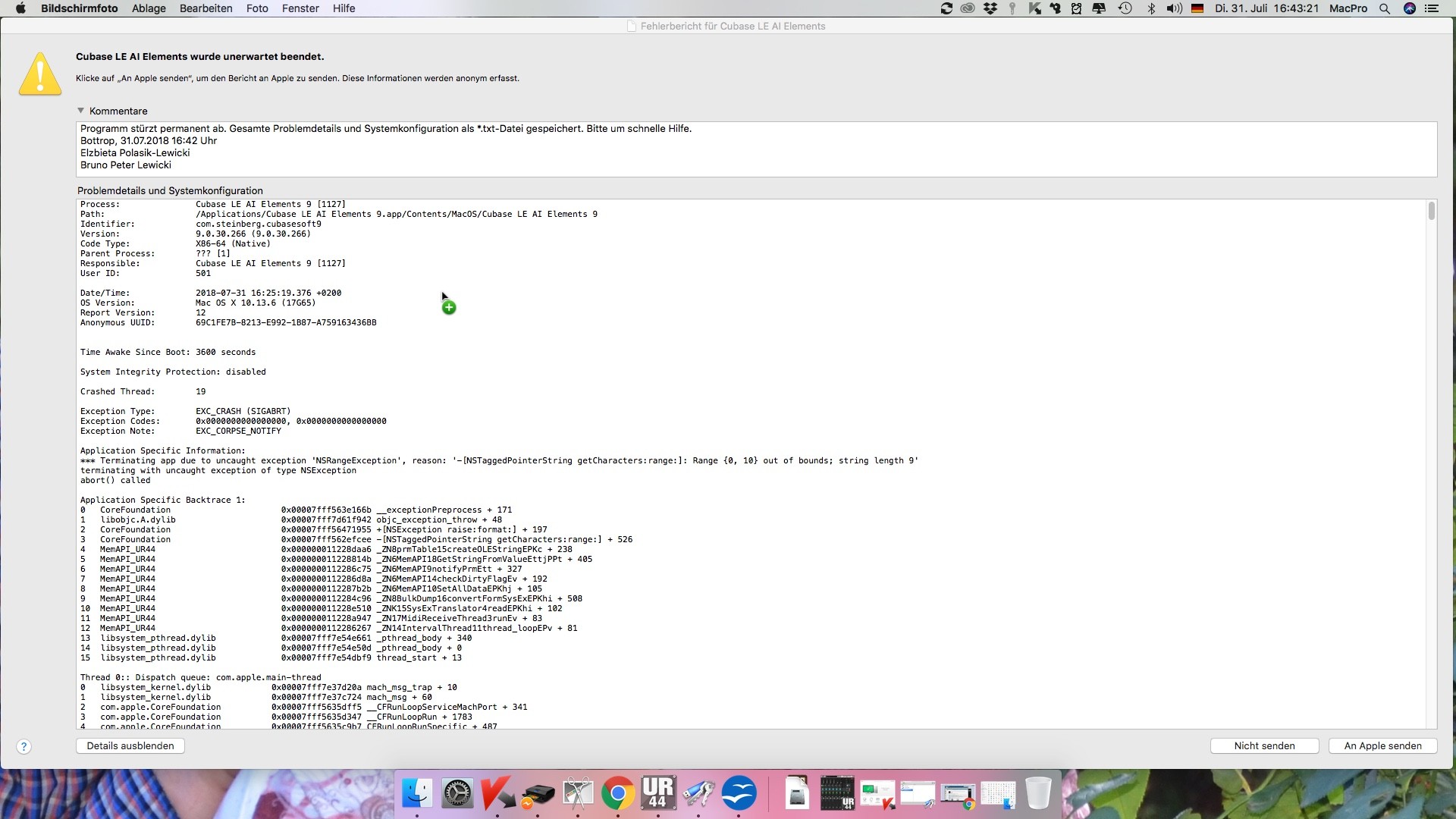
Task: Open the Ablage menu
Action: tap(149, 8)
